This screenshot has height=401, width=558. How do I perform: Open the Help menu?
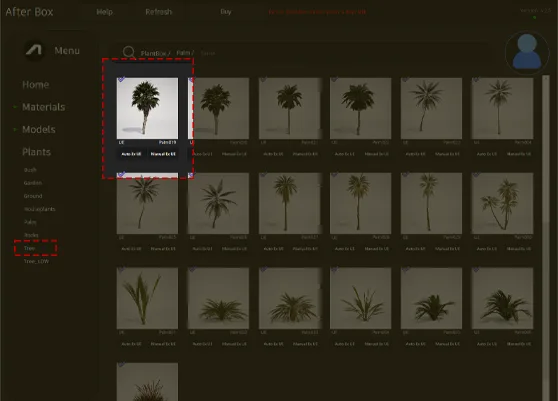pos(105,12)
